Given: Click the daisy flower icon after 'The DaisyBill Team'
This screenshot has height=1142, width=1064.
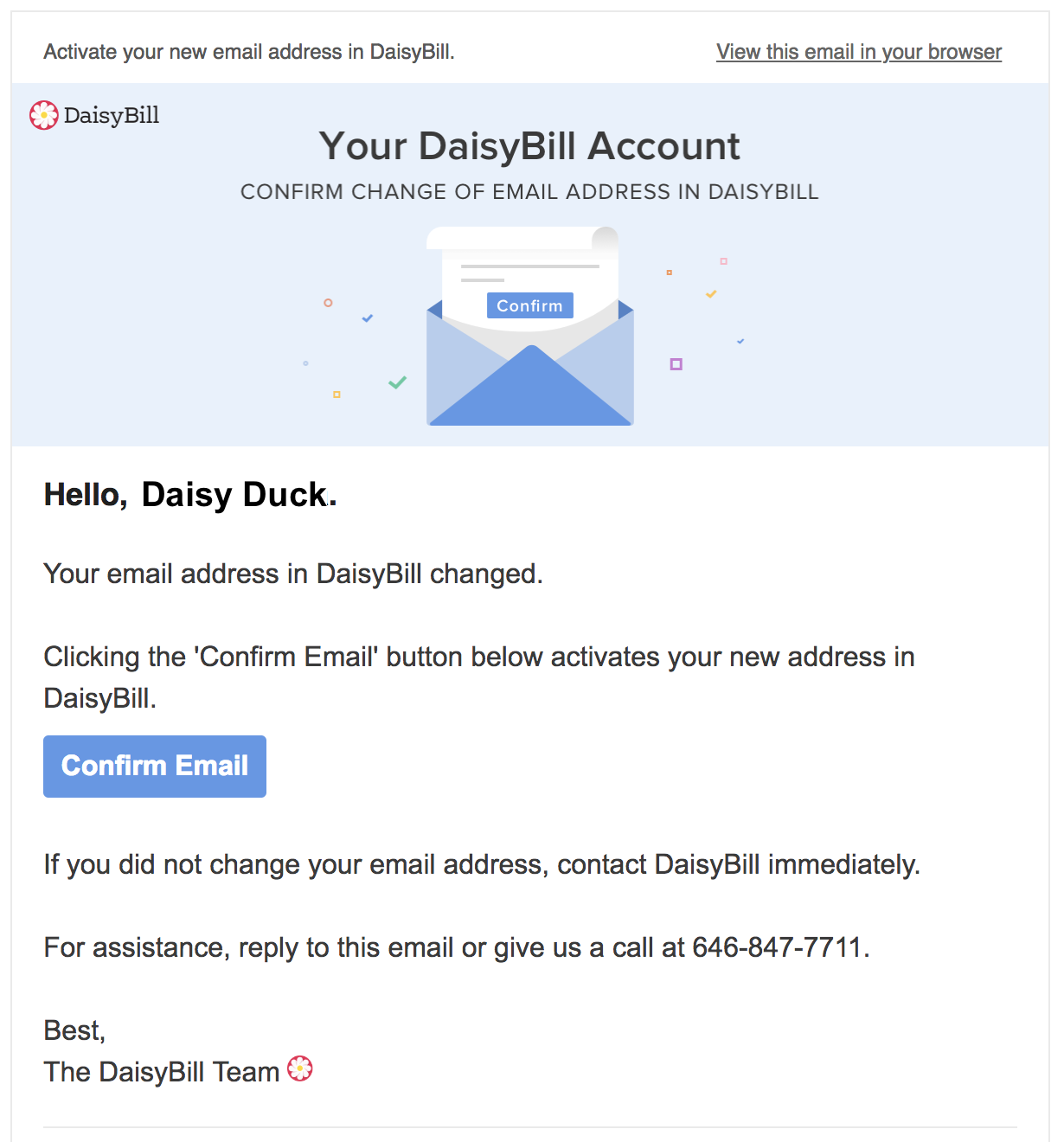Looking at the screenshot, I should coord(300,1069).
